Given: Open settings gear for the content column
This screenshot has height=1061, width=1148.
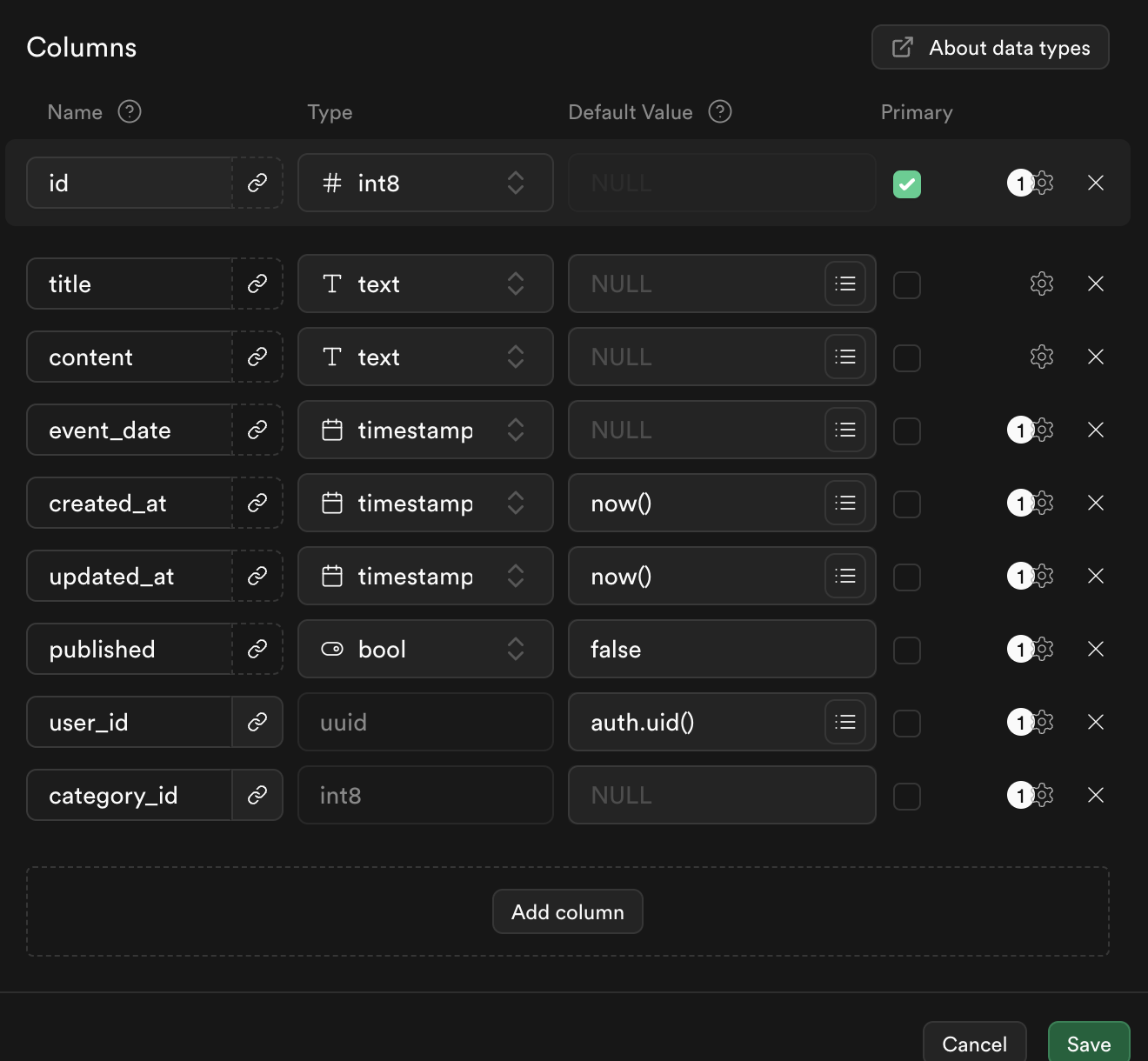Looking at the screenshot, I should click(x=1042, y=357).
